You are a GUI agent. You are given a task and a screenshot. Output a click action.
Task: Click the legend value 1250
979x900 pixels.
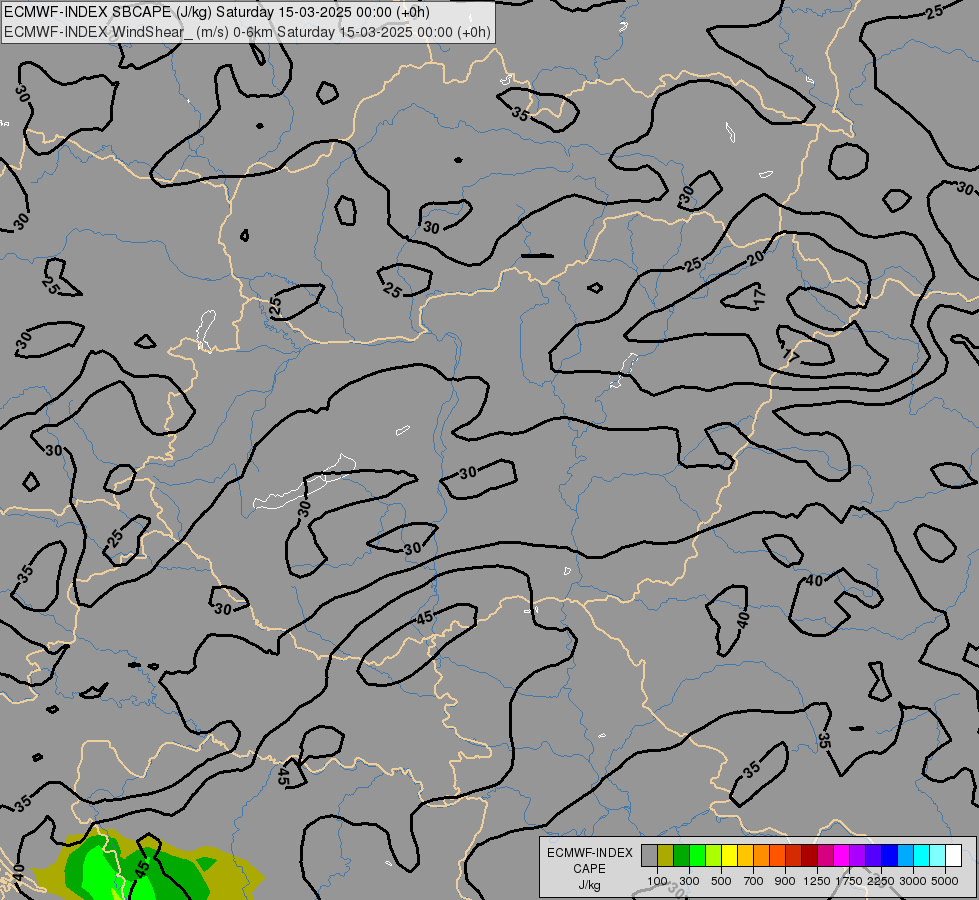(817, 881)
